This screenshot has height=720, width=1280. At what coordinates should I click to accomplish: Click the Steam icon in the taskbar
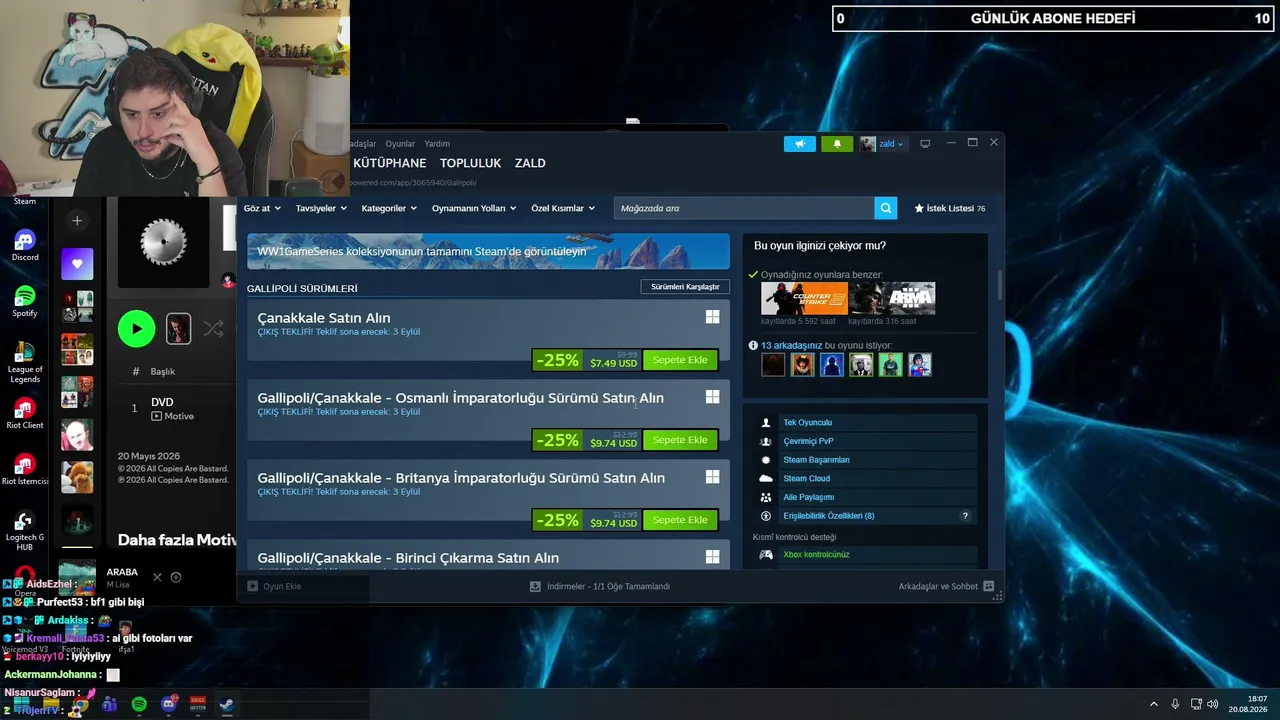(227, 705)
